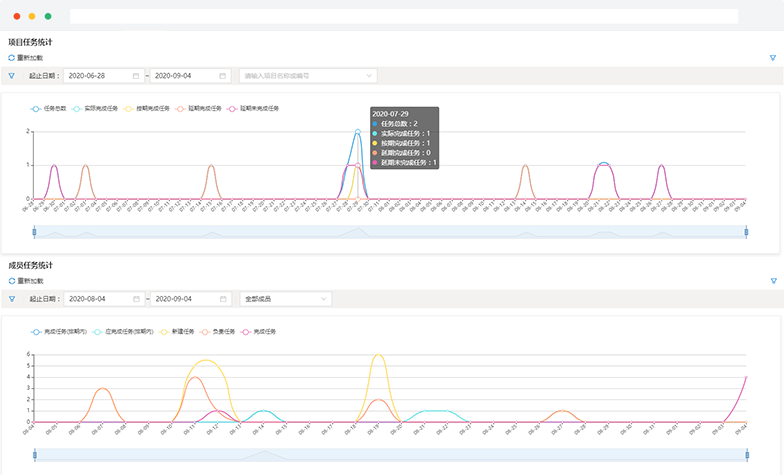Screen dimensions: 784x475
Task: Toggle 应完成任务(按期内) legend series
Action: tap(123, 332)
